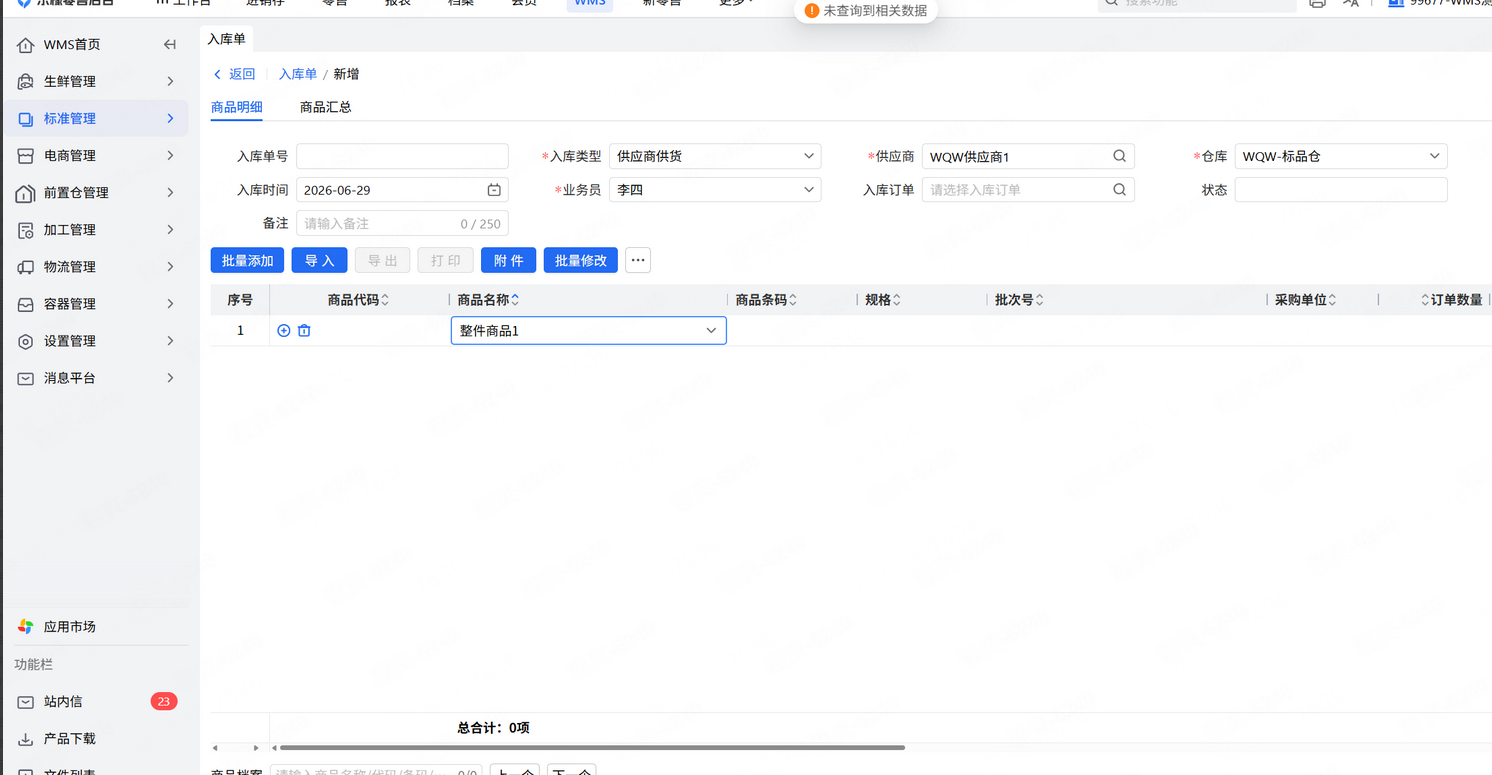This screenshot has height=775, width=1492.
Task: Click the 容器管理 sidebar icon
Action: pos(26,304)
